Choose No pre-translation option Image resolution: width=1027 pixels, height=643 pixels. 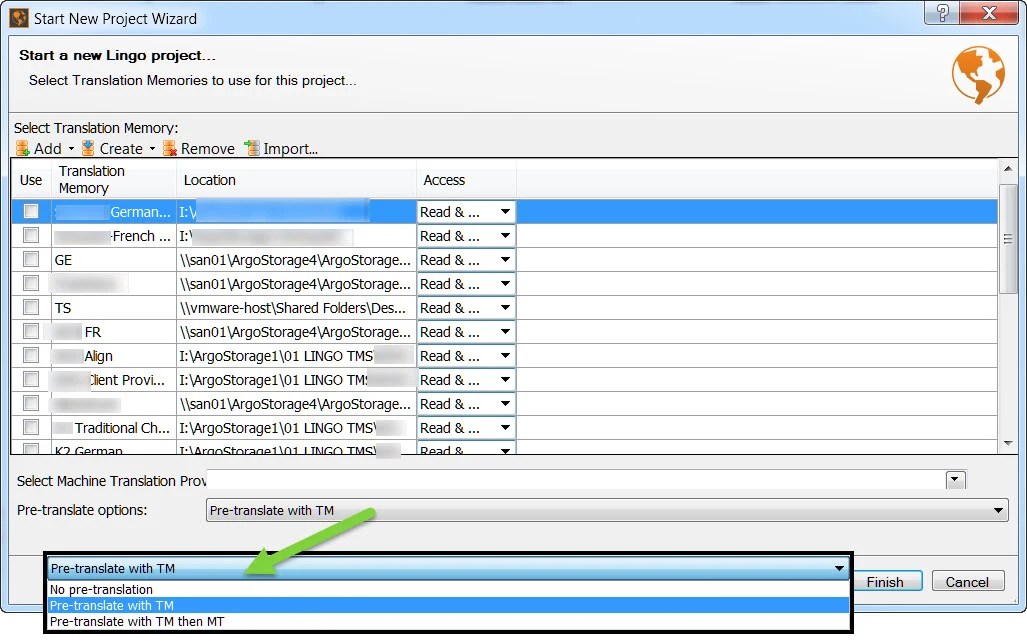(x=448, y=589)
